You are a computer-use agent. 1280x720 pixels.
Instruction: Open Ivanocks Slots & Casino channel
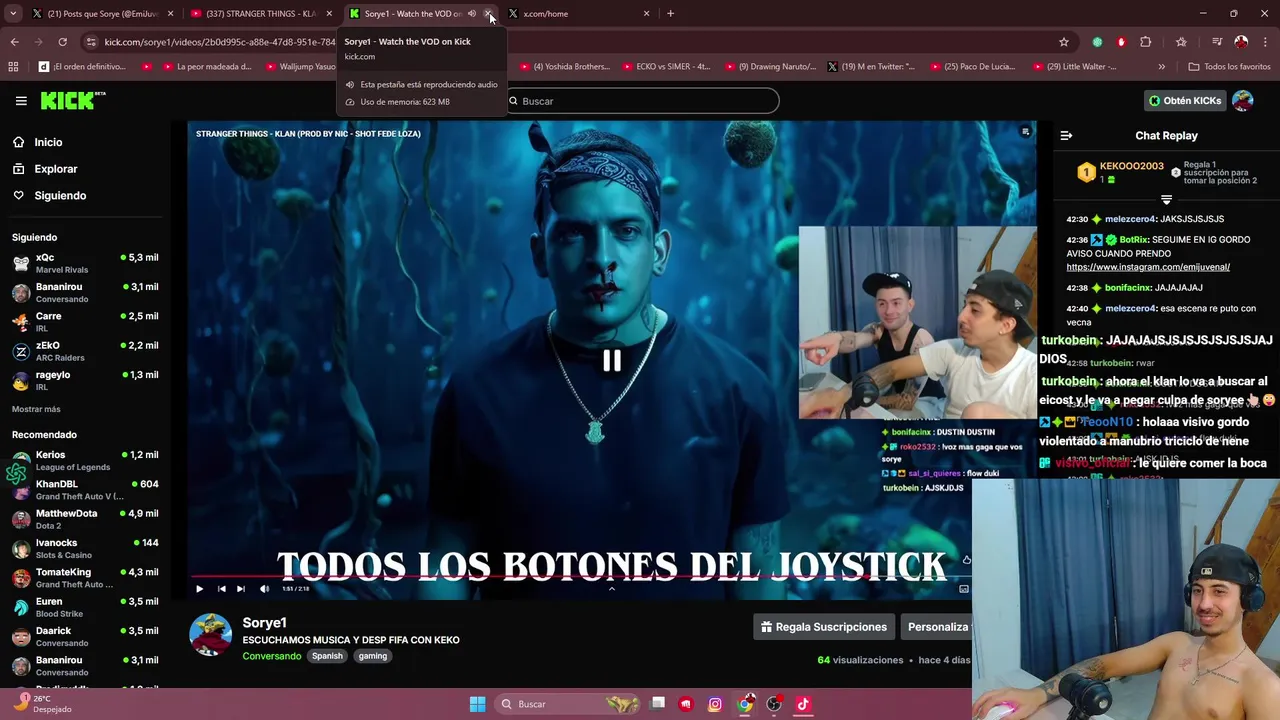(85, 549)
